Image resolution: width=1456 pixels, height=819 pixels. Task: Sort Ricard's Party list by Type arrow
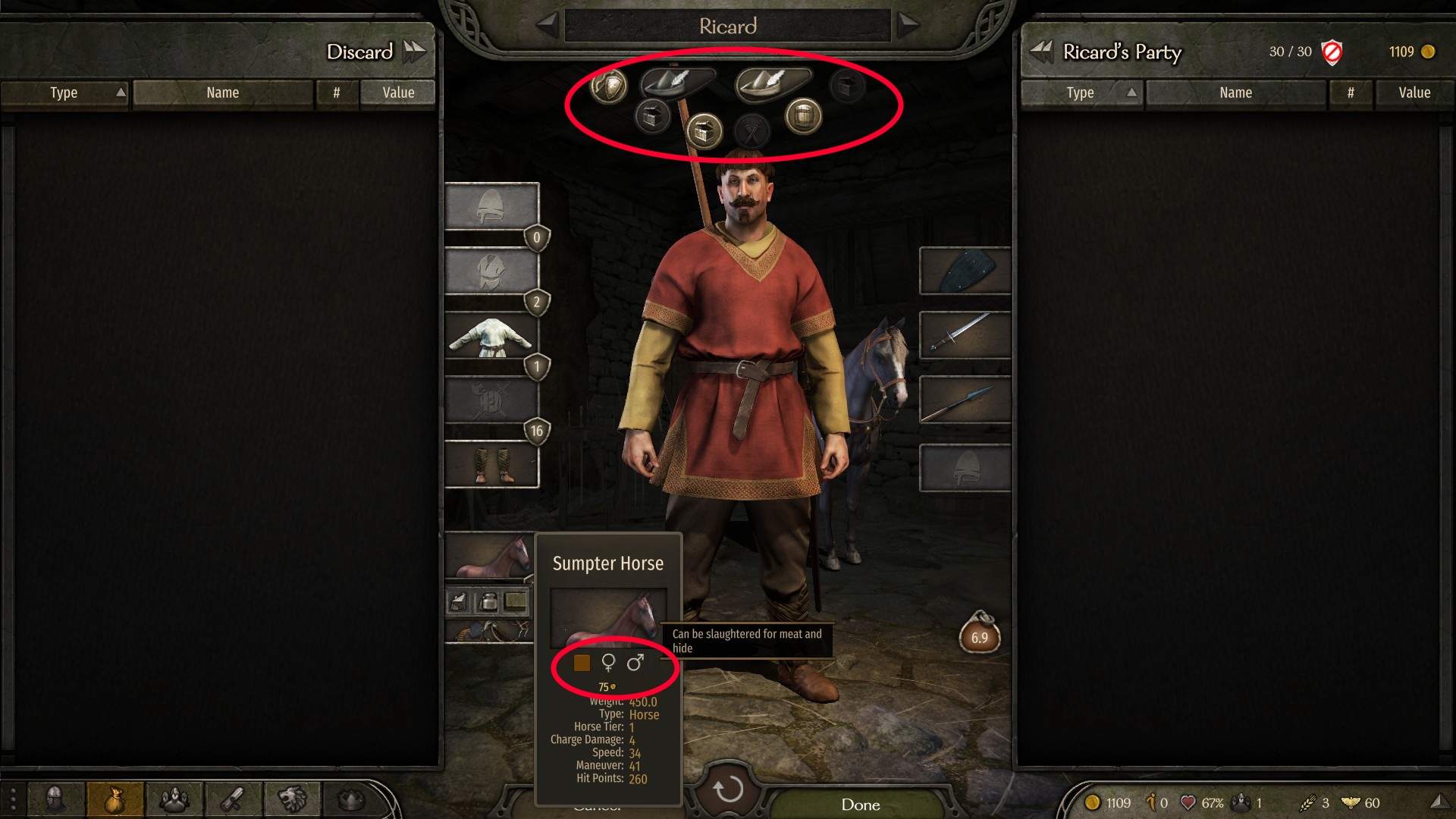coord(1131,93)
